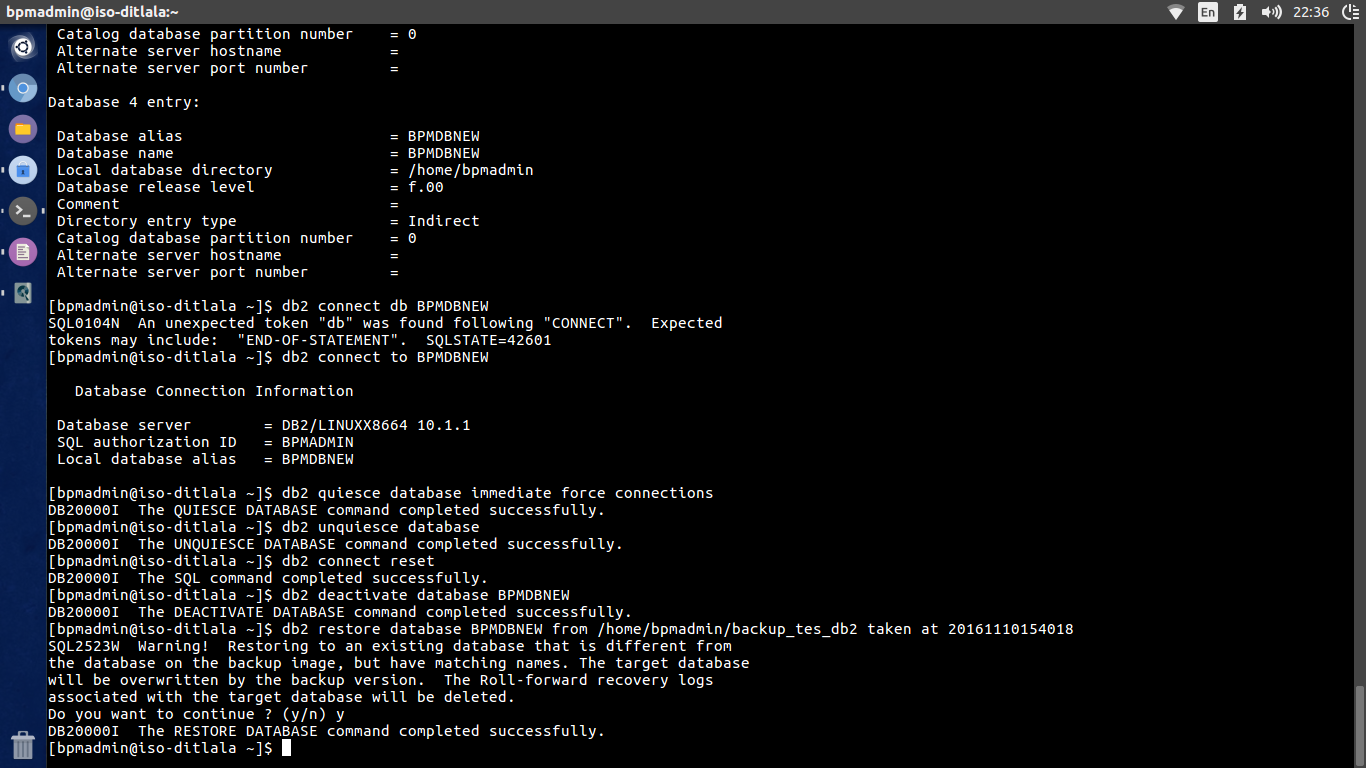The image size is (1366, 768).
Task: Open the clock menu showing 22:36
Action: coord(1310,13)
